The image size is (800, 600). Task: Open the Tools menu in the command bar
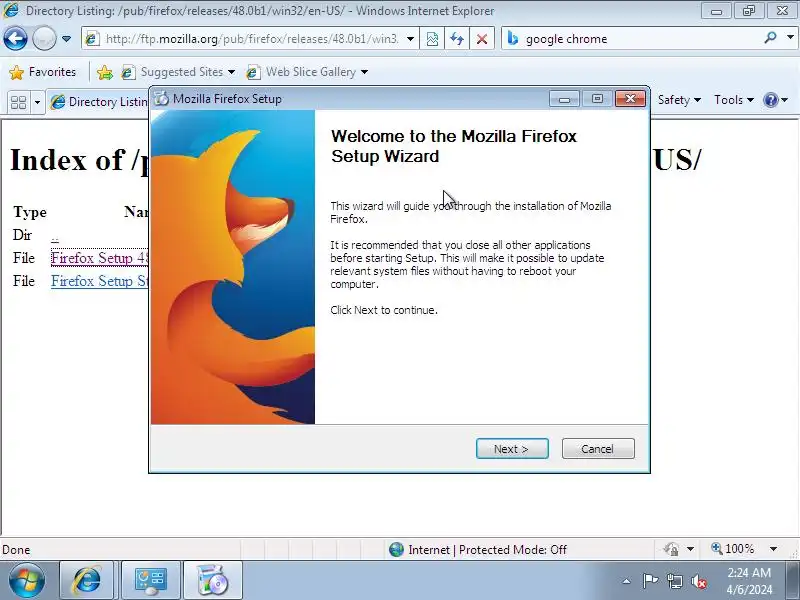coord(734,100)
